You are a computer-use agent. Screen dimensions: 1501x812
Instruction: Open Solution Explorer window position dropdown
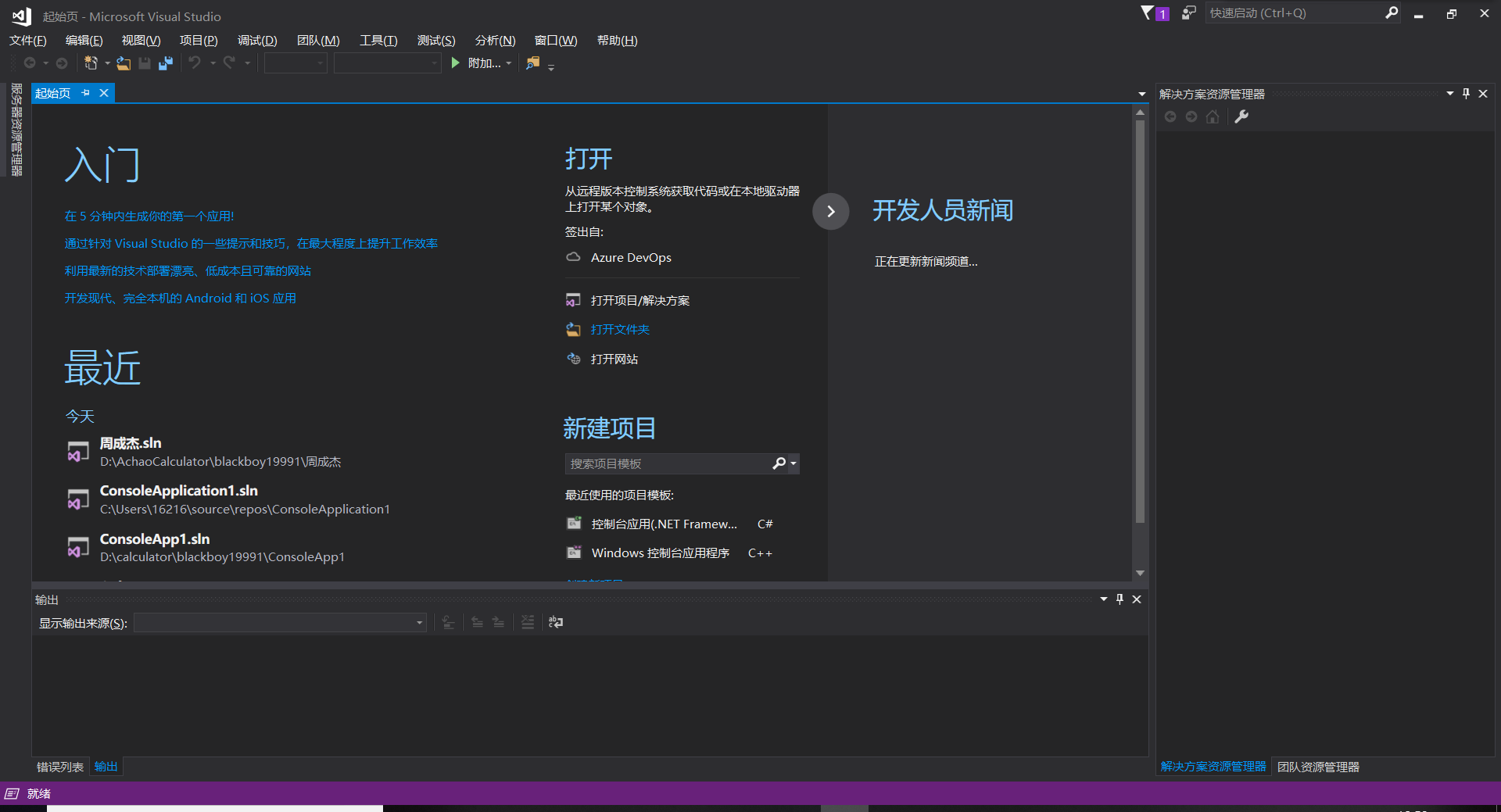click(x=1450, y=94)
